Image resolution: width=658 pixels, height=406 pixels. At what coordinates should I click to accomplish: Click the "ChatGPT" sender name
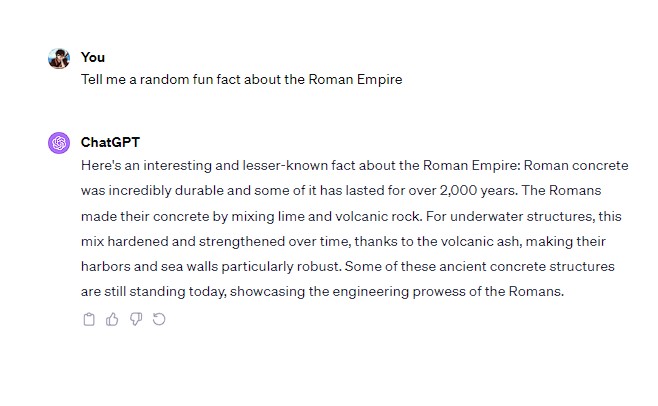(111, 142)
